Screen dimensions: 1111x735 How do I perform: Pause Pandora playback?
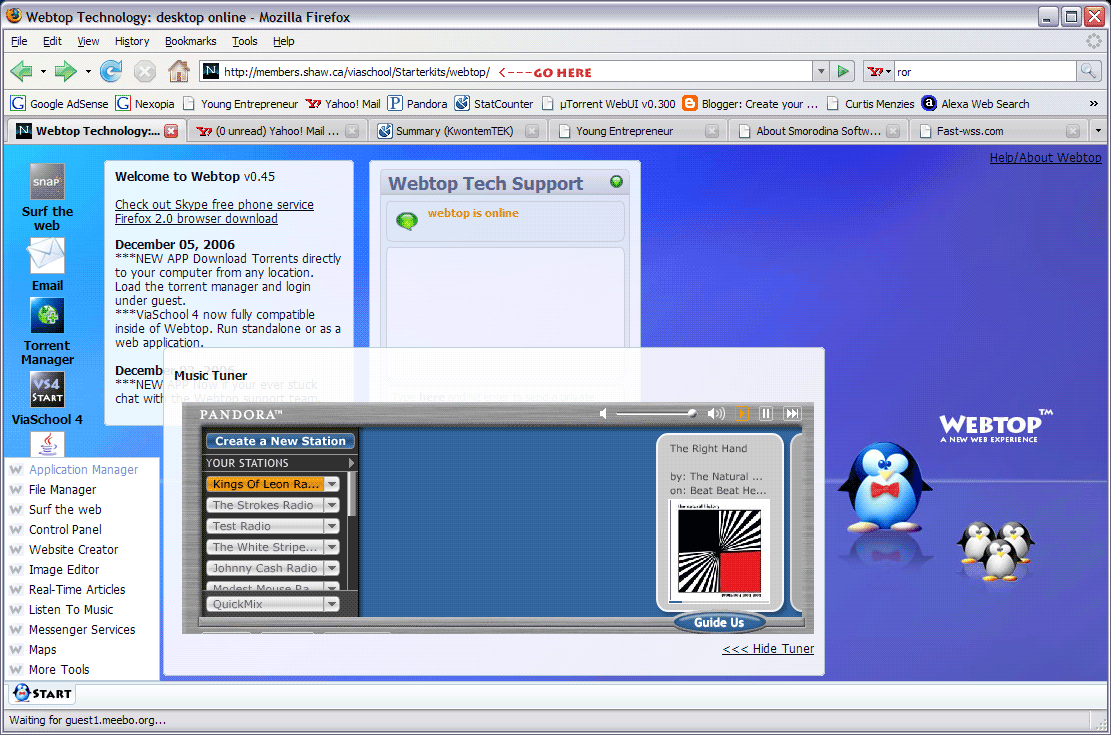point(766,413)
